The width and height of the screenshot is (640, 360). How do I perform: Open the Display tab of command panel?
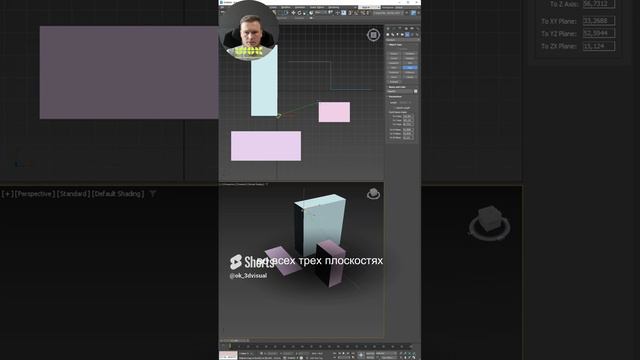[x=412, y=28]
